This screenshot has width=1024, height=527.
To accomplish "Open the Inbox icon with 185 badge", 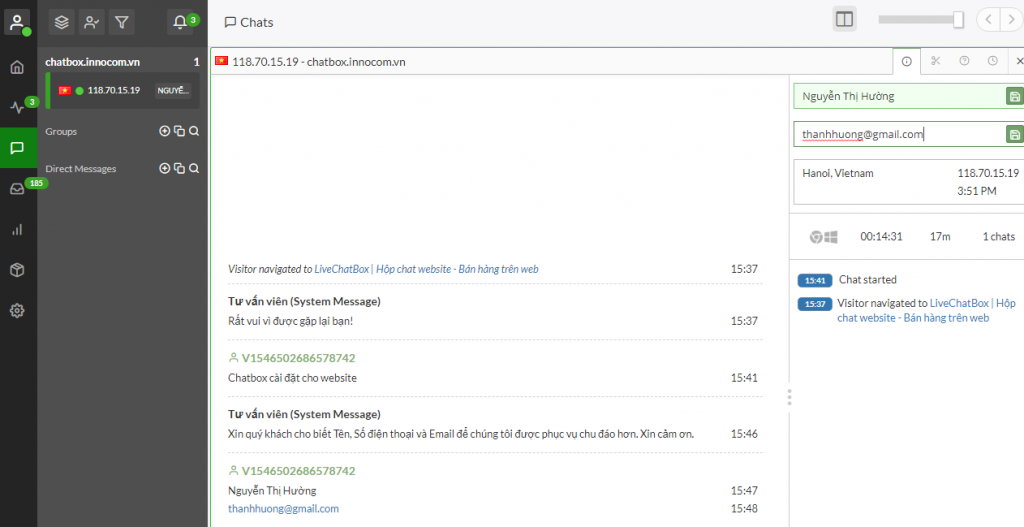I will point(18,189).
